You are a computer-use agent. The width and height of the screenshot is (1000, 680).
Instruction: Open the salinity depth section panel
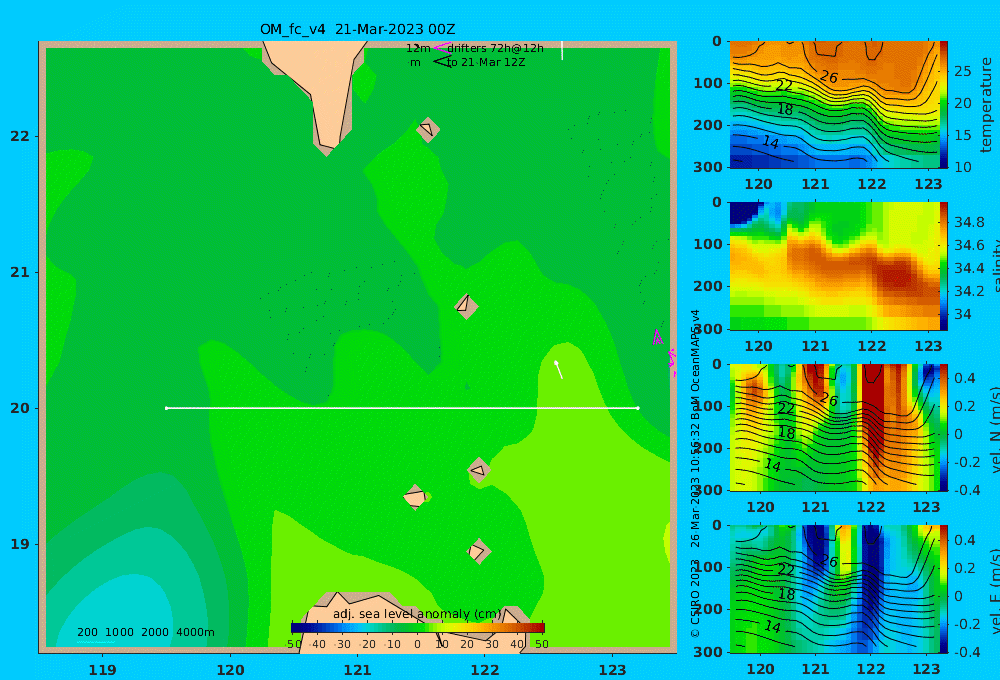(834, 266)
